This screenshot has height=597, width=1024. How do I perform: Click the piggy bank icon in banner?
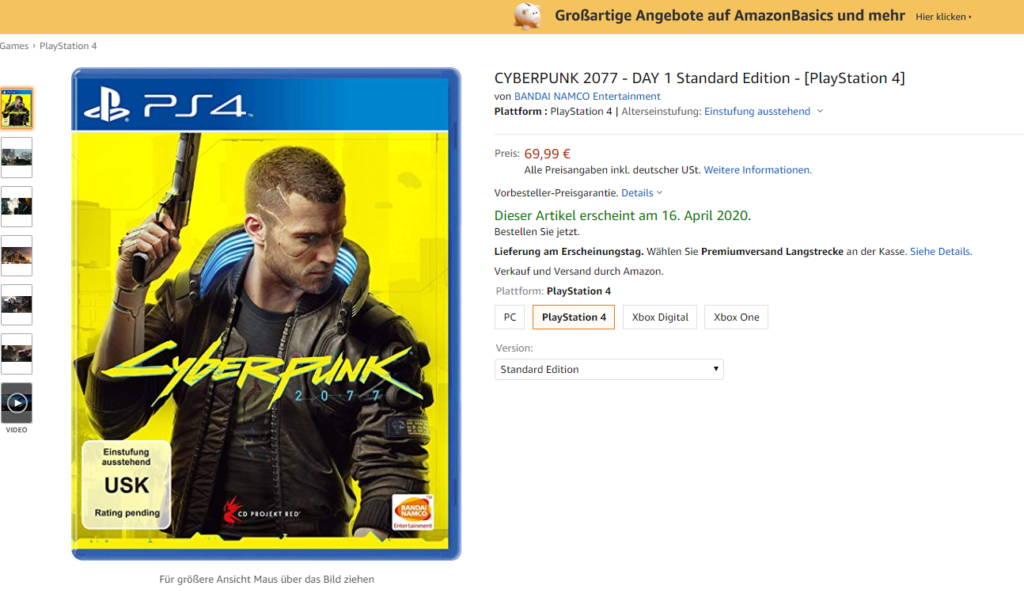tap(527, 16)
